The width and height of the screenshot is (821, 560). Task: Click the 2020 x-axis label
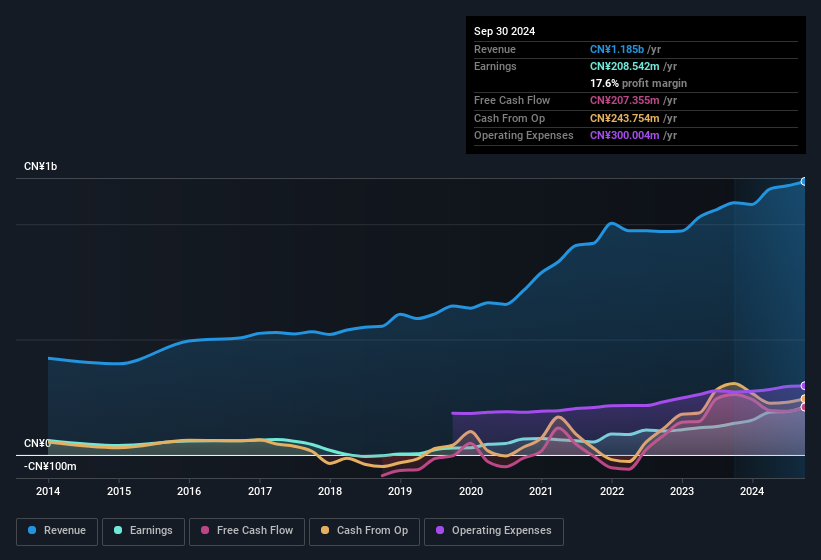point(471,491)
